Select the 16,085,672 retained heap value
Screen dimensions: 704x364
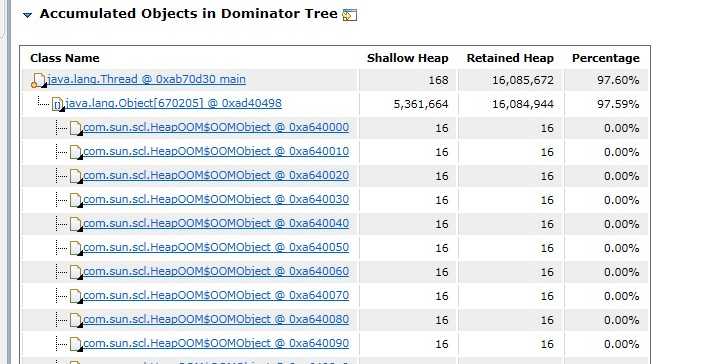pos(523,80)
